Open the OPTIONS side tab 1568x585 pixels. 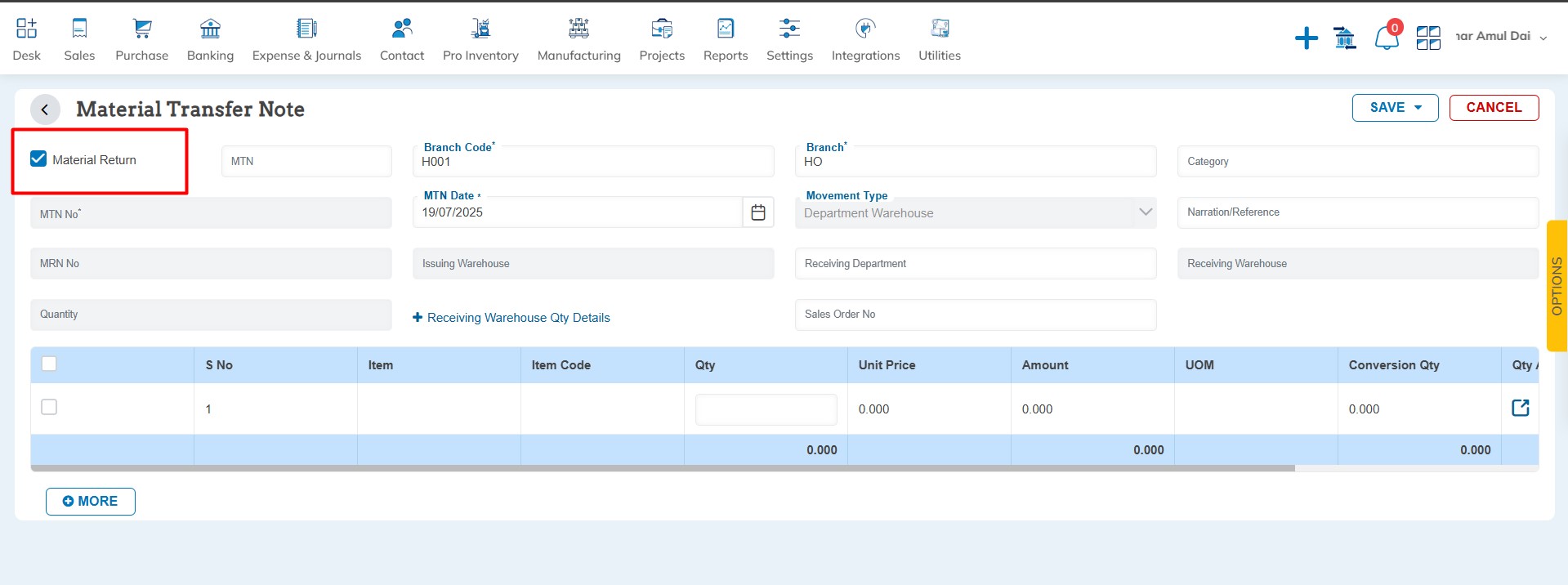click(x=1557, y=286)
